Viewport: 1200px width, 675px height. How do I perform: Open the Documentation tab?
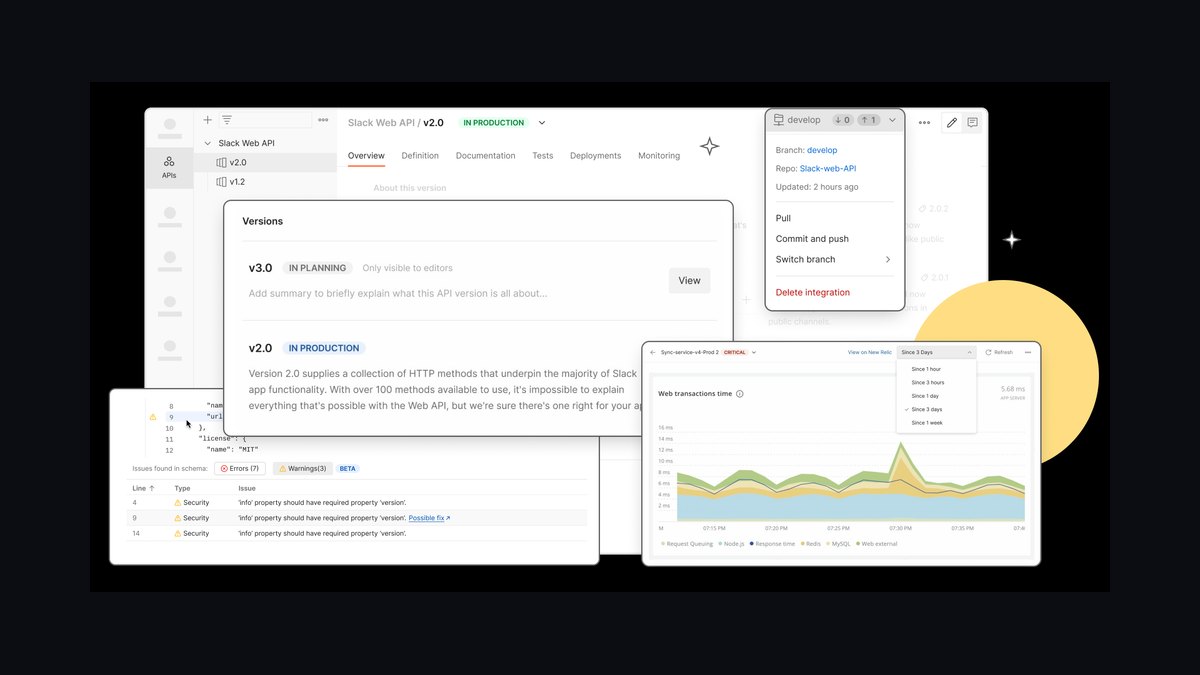click(x=485, y=155)
